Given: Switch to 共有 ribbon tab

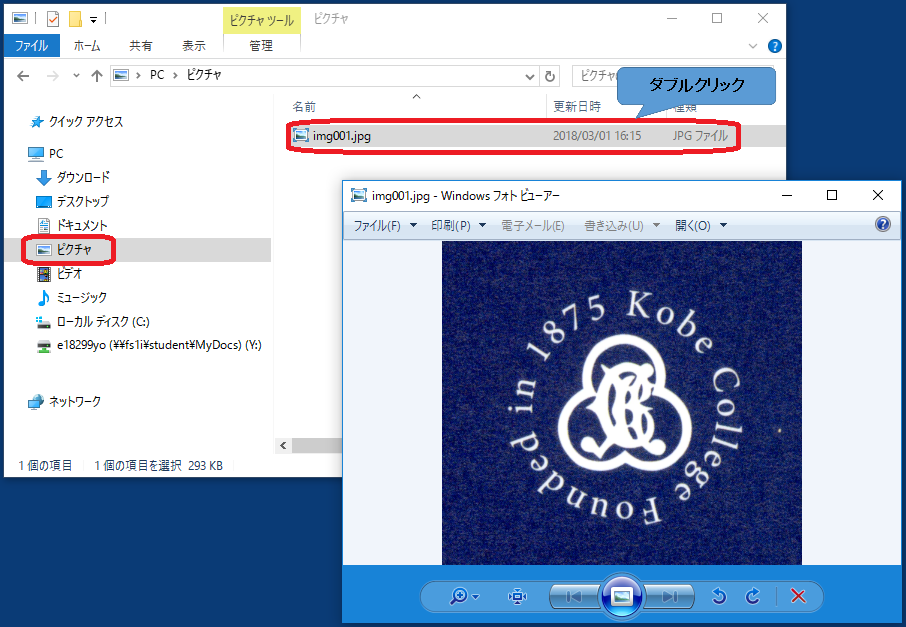Looking at the screenshot, I should tap(140, 46).
